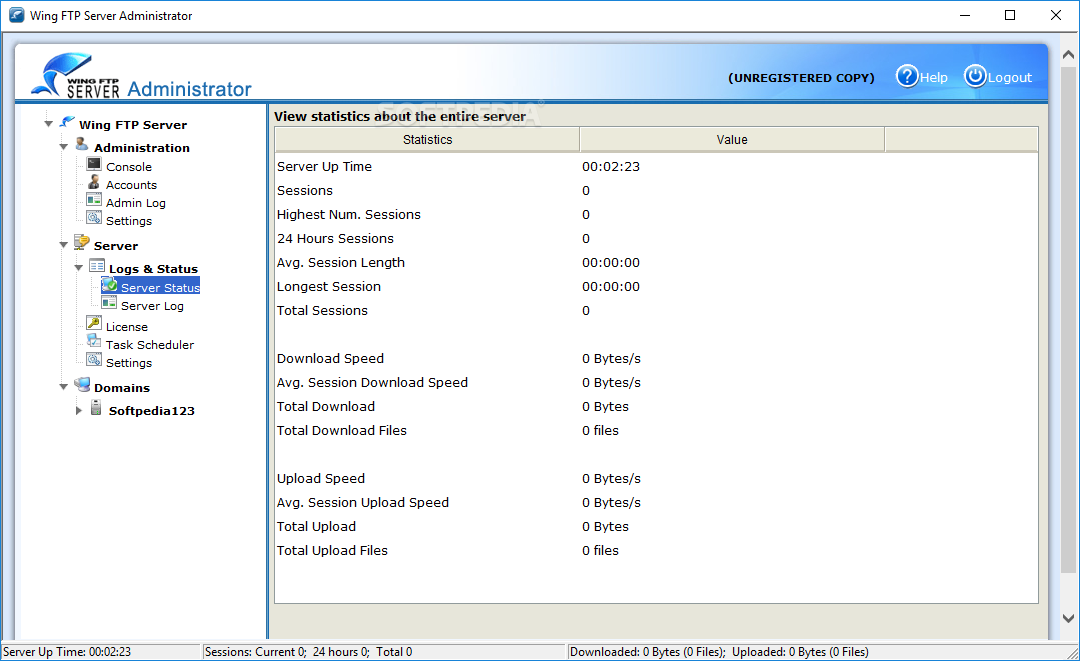Open the License tree item
Viewport: 1080px width, 661px height.
point(127,327)
